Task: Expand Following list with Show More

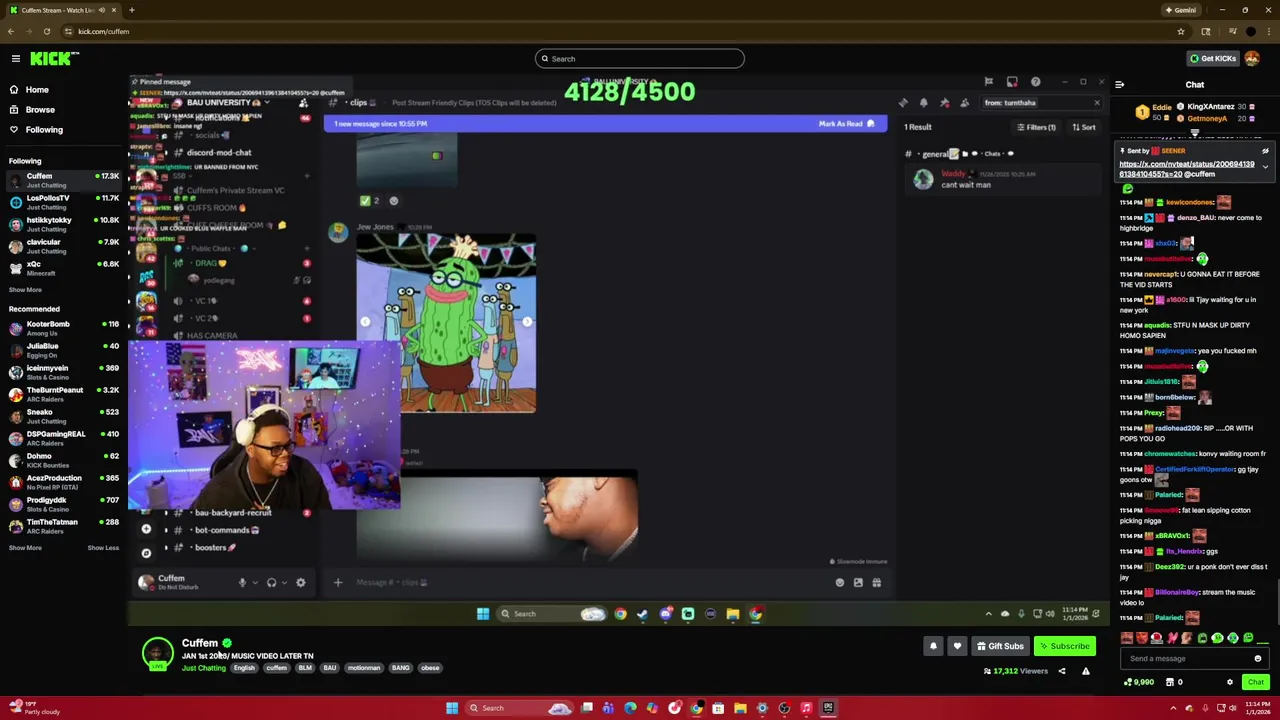Action: (x=25, y=290)
